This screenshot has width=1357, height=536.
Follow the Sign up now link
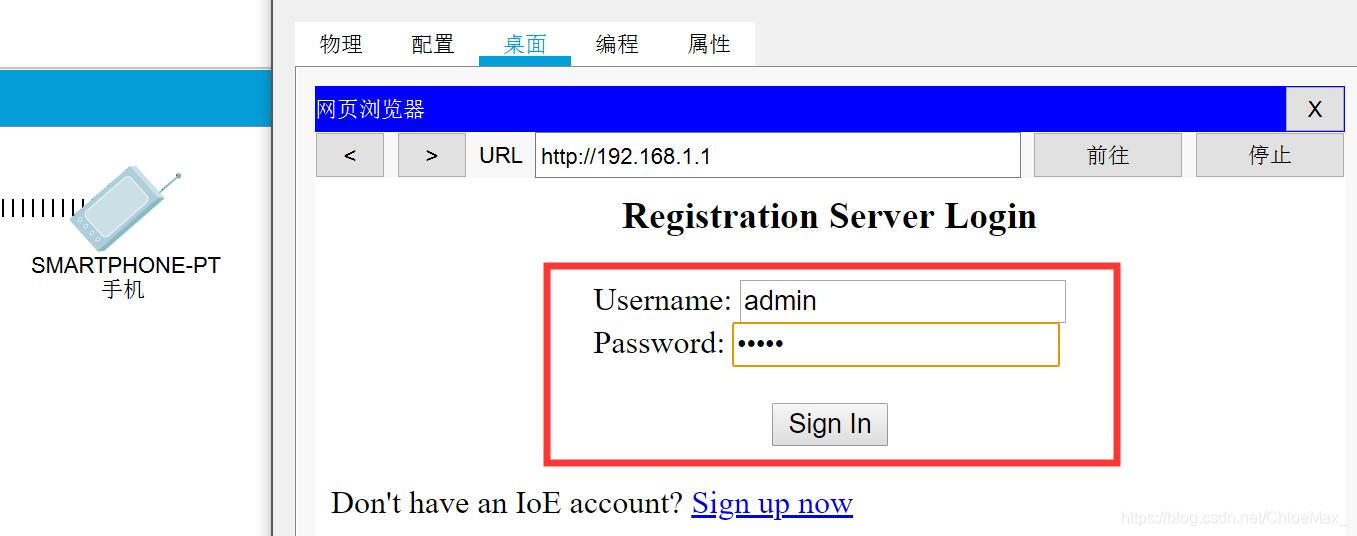(x=772, y=503)
